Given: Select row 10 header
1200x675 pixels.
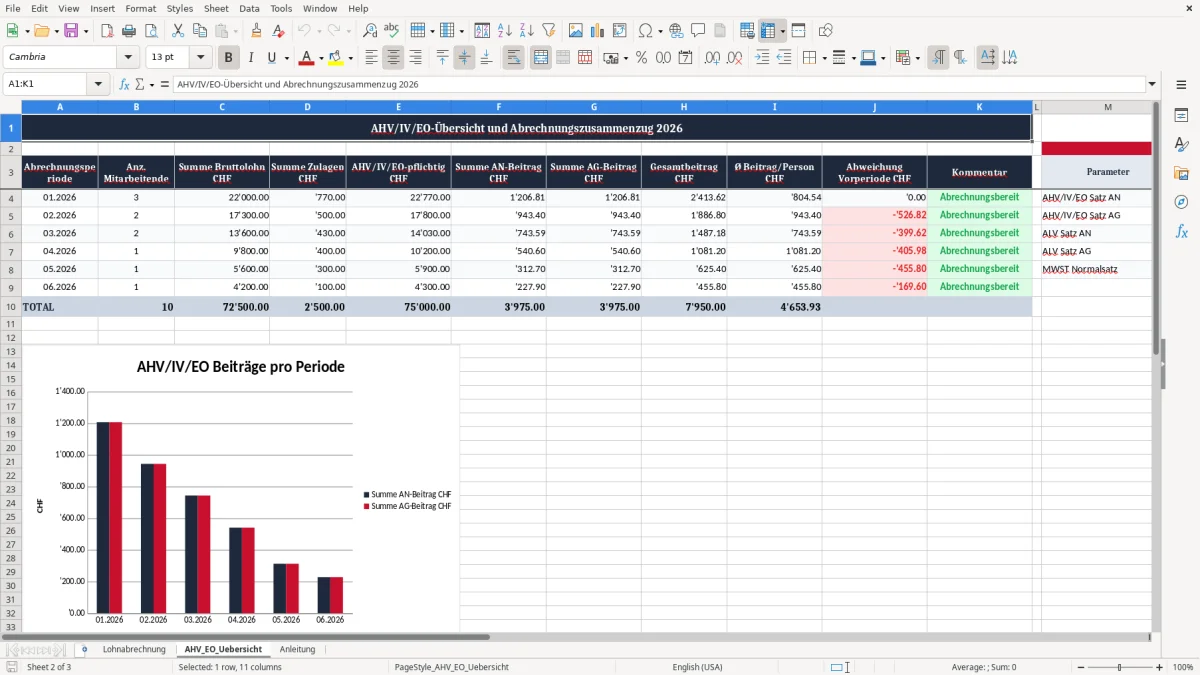Looking at the screenshot, I should (10, 307).
